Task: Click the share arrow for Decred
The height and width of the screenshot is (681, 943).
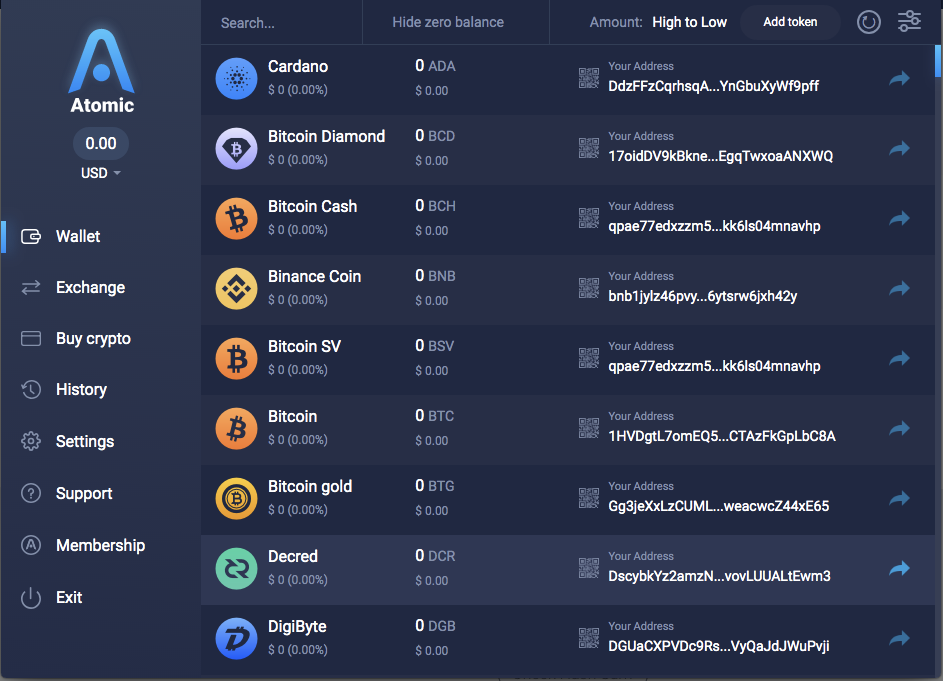Action: coord(899,568)
